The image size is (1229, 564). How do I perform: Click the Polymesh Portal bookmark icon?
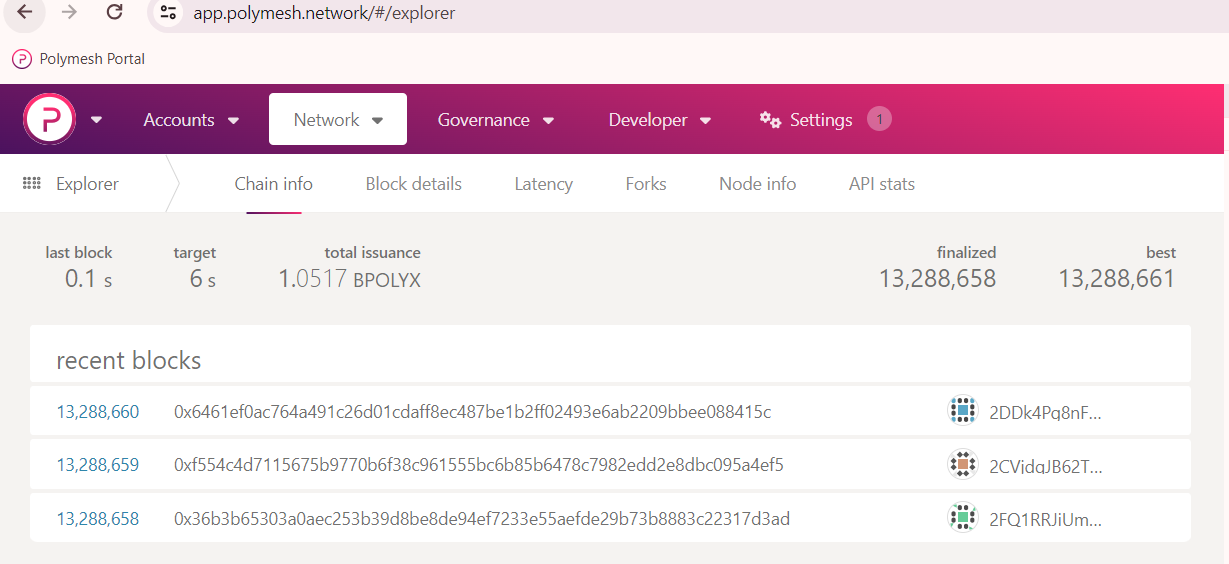[x=22, y=59]
